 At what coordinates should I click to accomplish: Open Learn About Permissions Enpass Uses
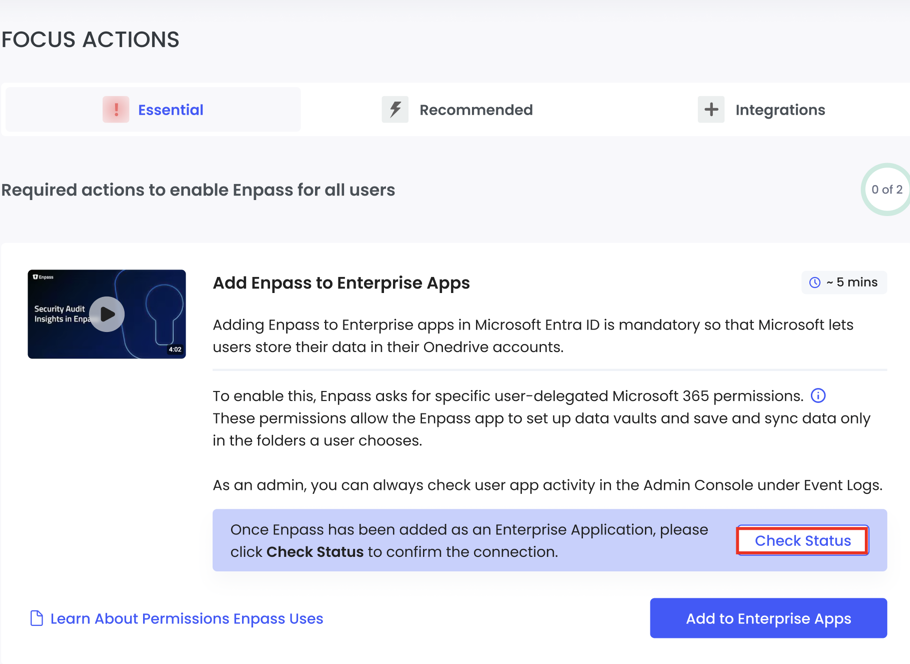pos(186,618)
